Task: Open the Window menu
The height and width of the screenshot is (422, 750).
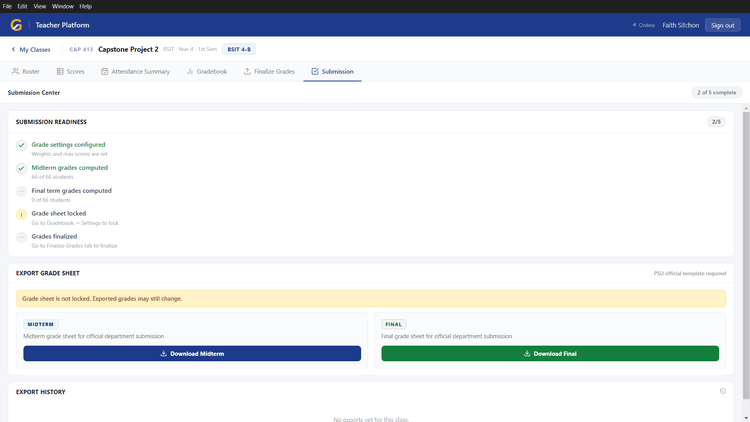Action: (63, 6)
